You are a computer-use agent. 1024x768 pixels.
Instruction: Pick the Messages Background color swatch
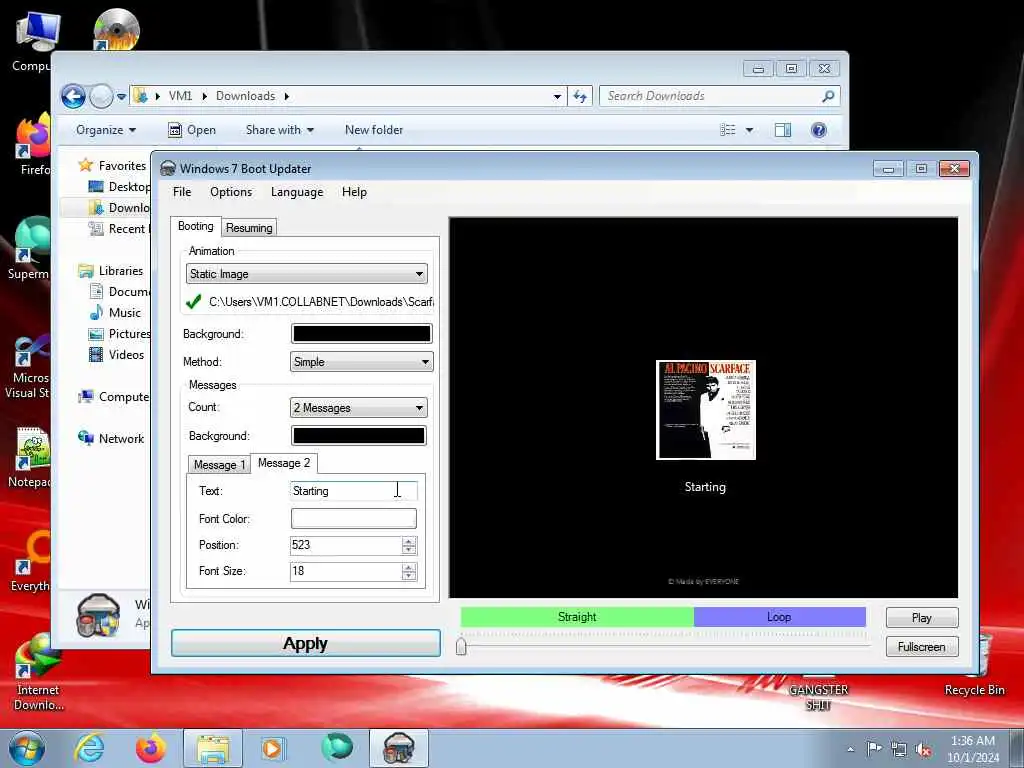coord(358,436)
